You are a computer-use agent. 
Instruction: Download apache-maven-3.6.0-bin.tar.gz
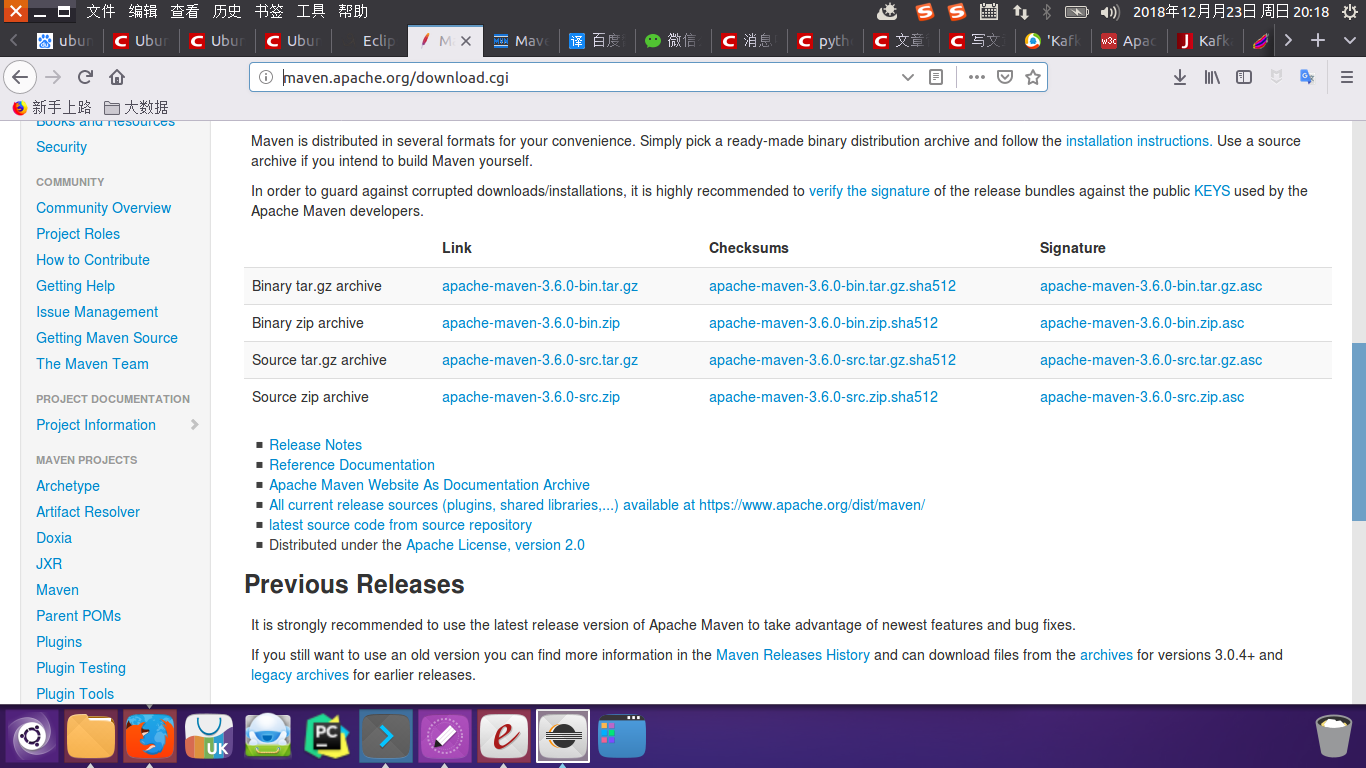click(540, 286)
